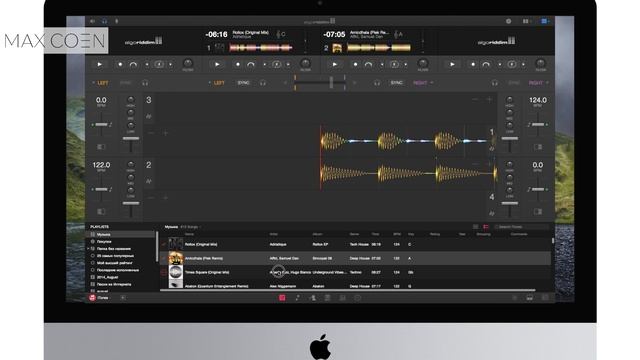The image size is (640, 360).
Task: Open blue deck layout dropdown in top-right corner
Action: 545,21
